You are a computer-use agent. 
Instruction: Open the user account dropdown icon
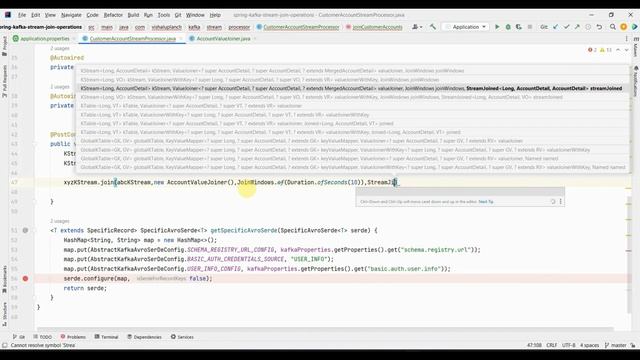[x=417, y=27]
